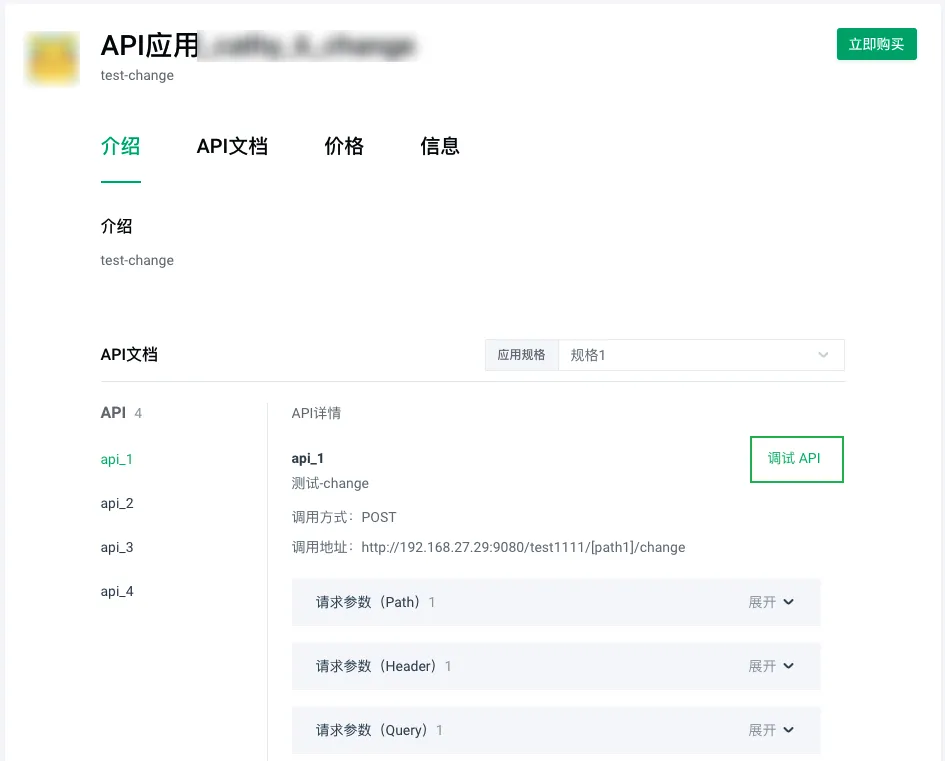This screenshot has height=761, width=945.
Task: Click the 调试 API button
Action: [x=796, y=459]
